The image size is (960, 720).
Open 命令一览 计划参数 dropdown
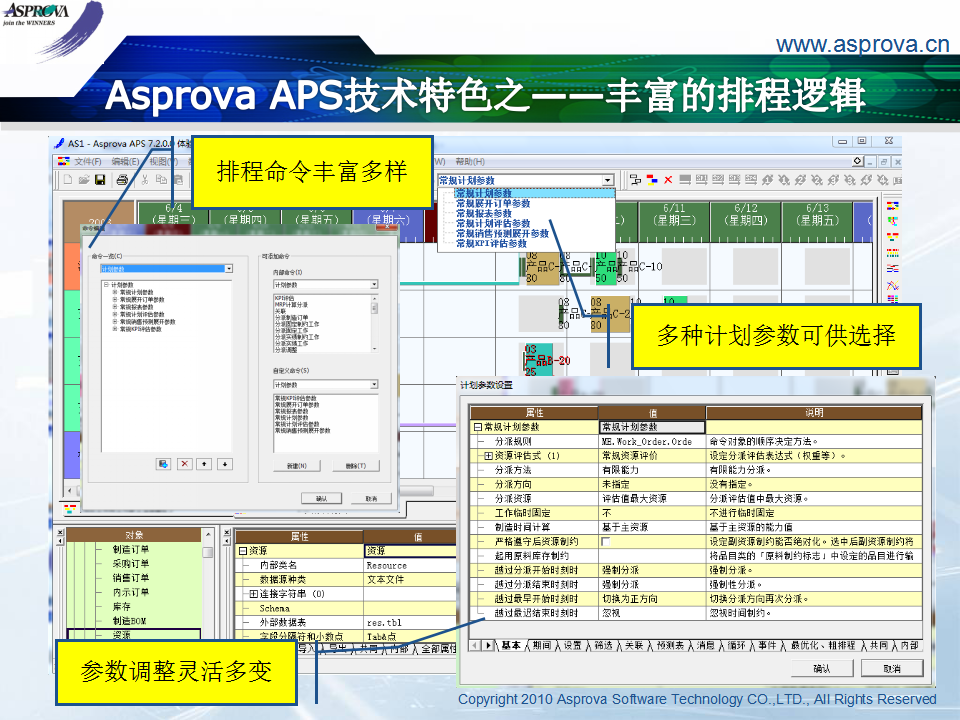pyautogui.click(x=167, y=269)
